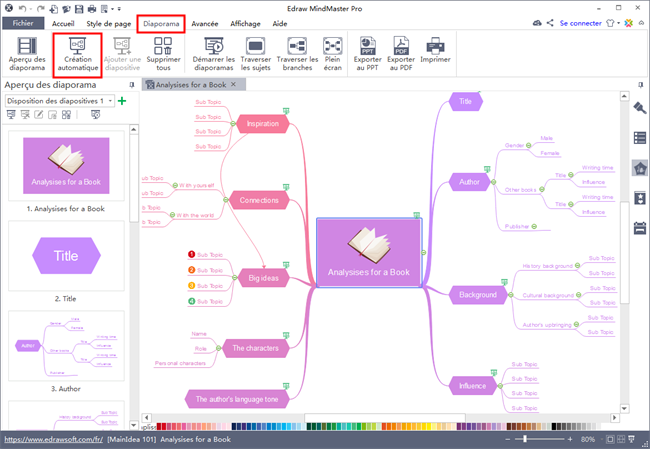Collapse the Gender subtopic toggle
This screenshot has width=650, height=449.
tap(529, 146)
